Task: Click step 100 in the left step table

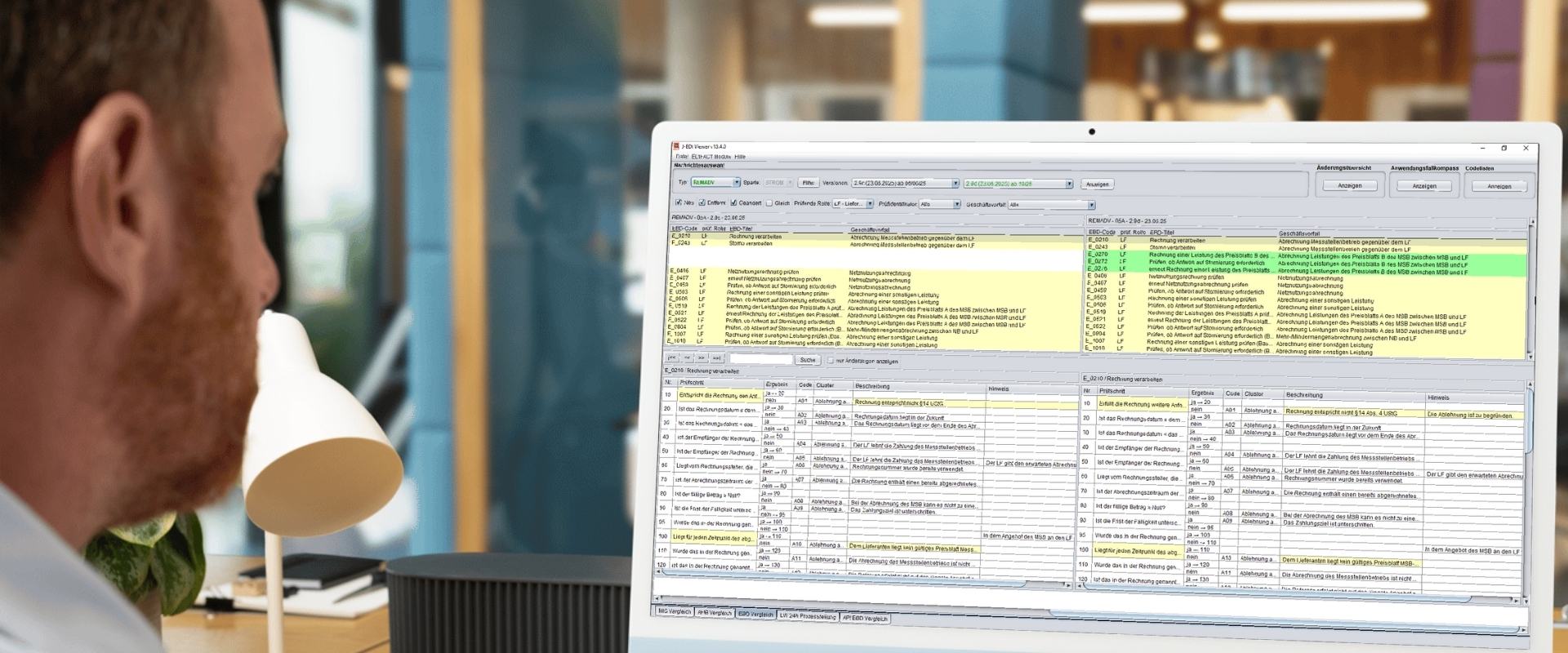Action: (708, 537)
